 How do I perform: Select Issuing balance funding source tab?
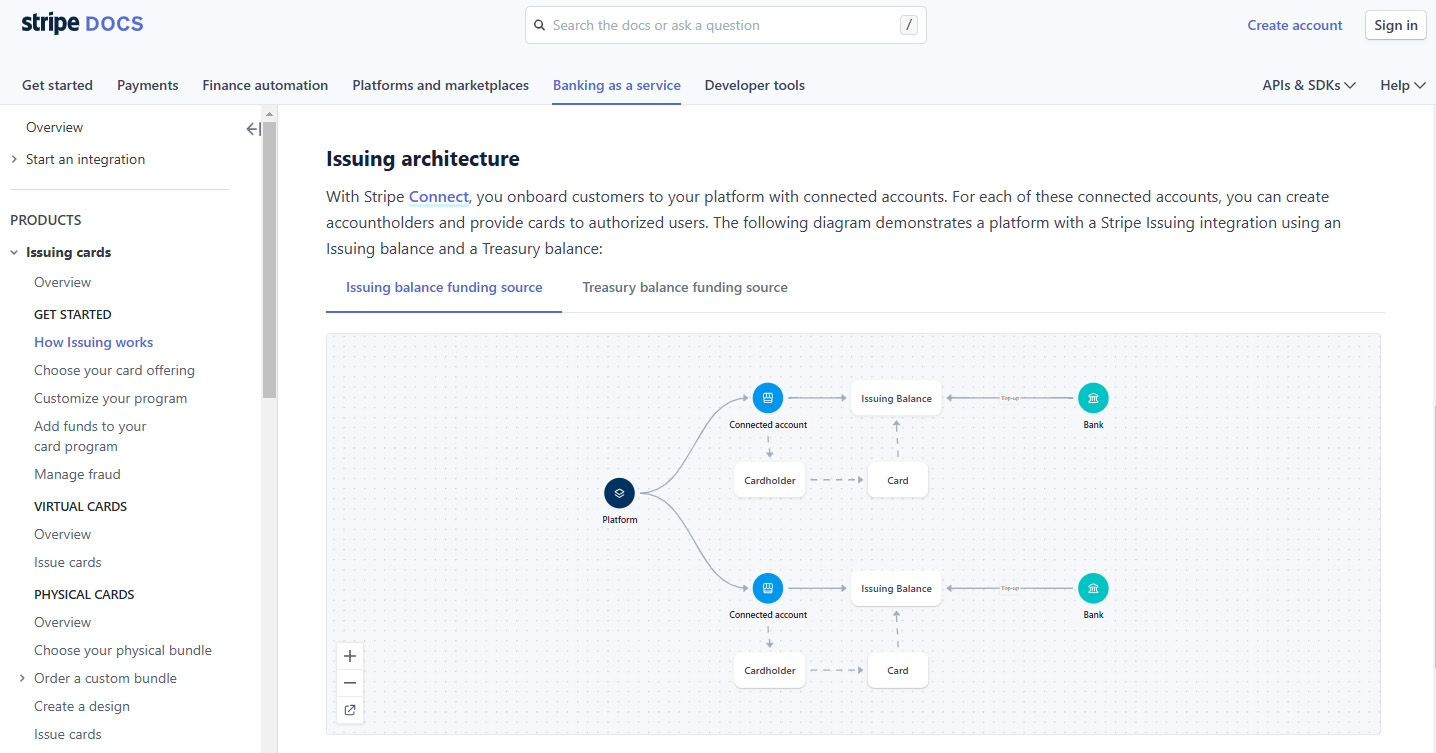(x=444, y=288)
